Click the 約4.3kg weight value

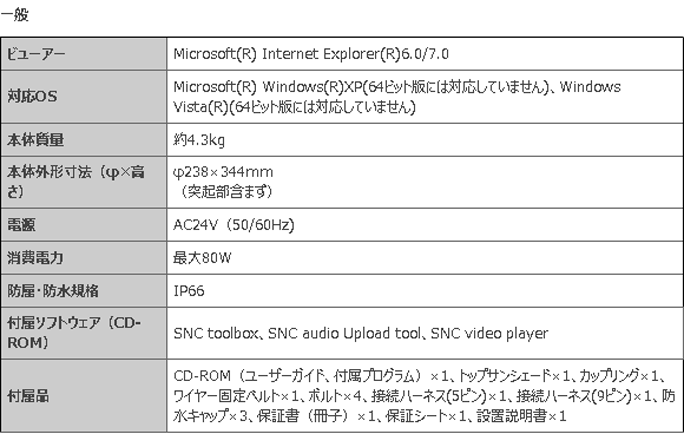[x=199, y=140]
